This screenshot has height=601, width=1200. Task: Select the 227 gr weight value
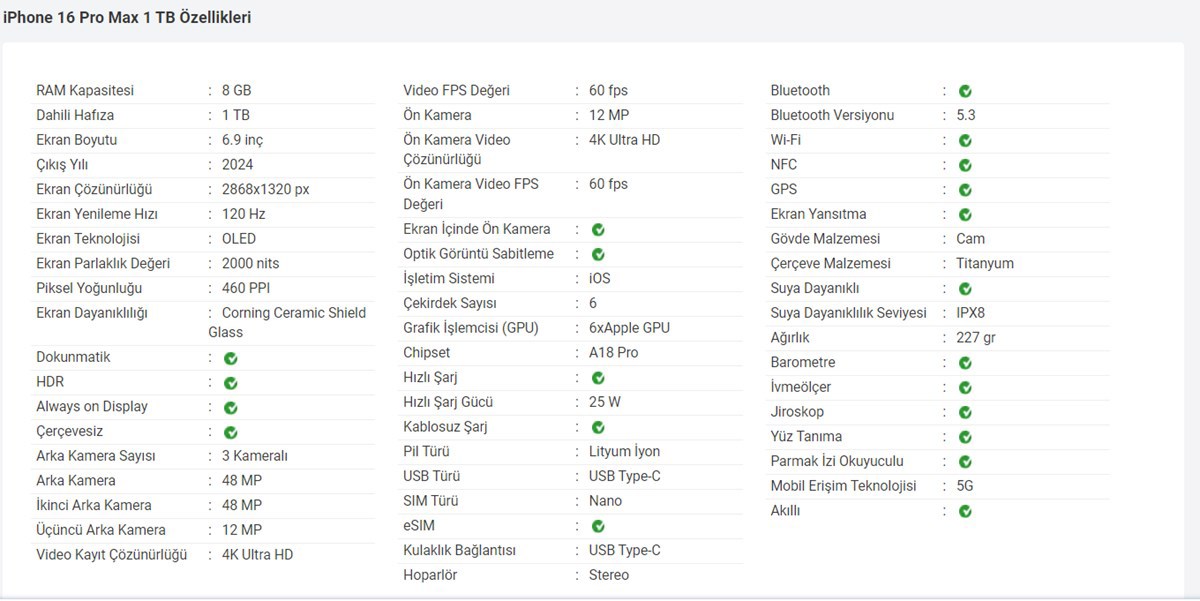tap(976, 338)
